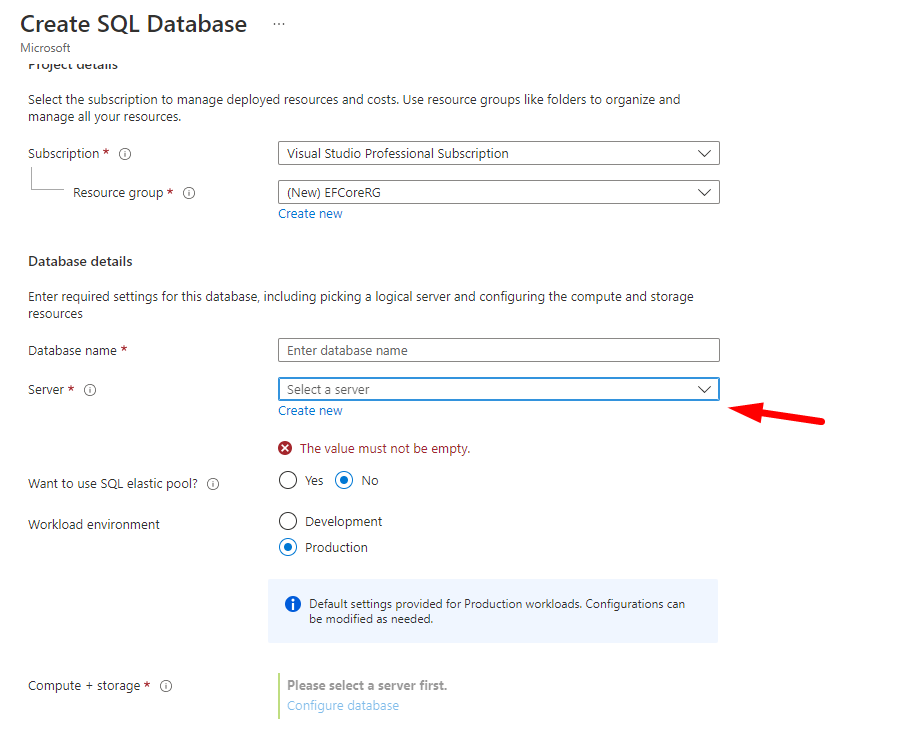Click the red error icon under Server
The width and height of the screenshot is (910, 737).
pyautogui.click(x=286, y=449)
